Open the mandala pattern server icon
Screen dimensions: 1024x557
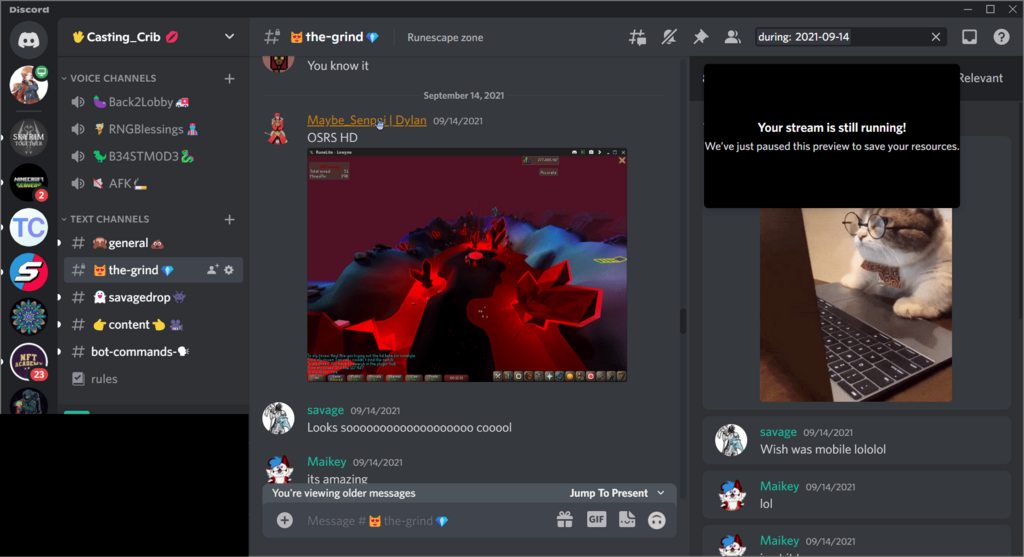pyautogui.click(x=29, y=317)
